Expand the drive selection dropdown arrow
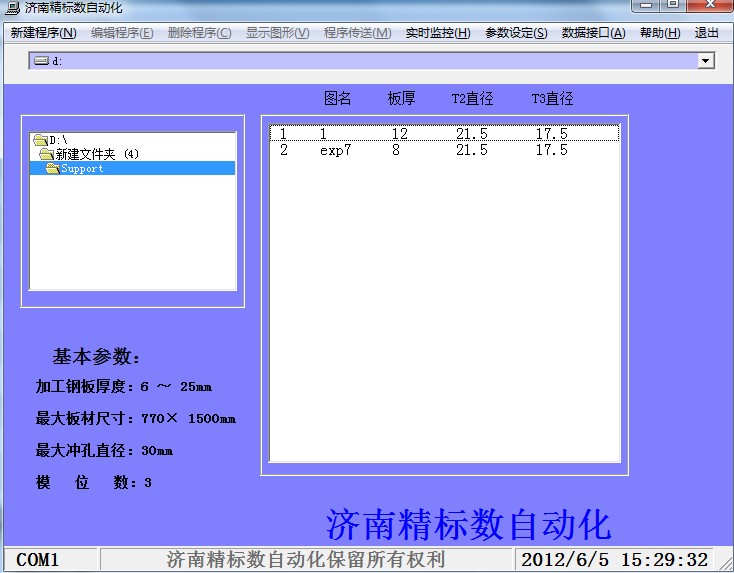The height and width of the screenshot is (573, 734). (x=706, y=61)
